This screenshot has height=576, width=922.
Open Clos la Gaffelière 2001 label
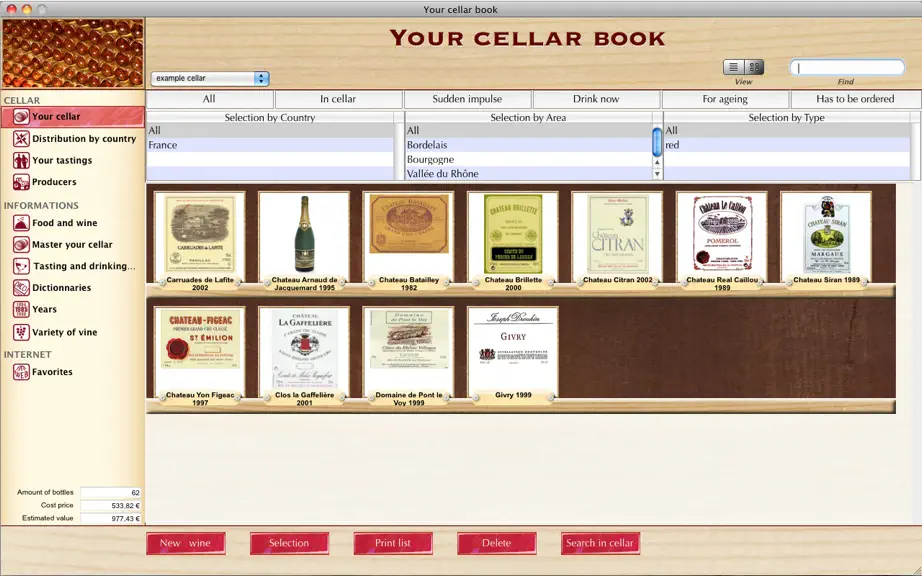pyautogui.click(x=304, y=353)
